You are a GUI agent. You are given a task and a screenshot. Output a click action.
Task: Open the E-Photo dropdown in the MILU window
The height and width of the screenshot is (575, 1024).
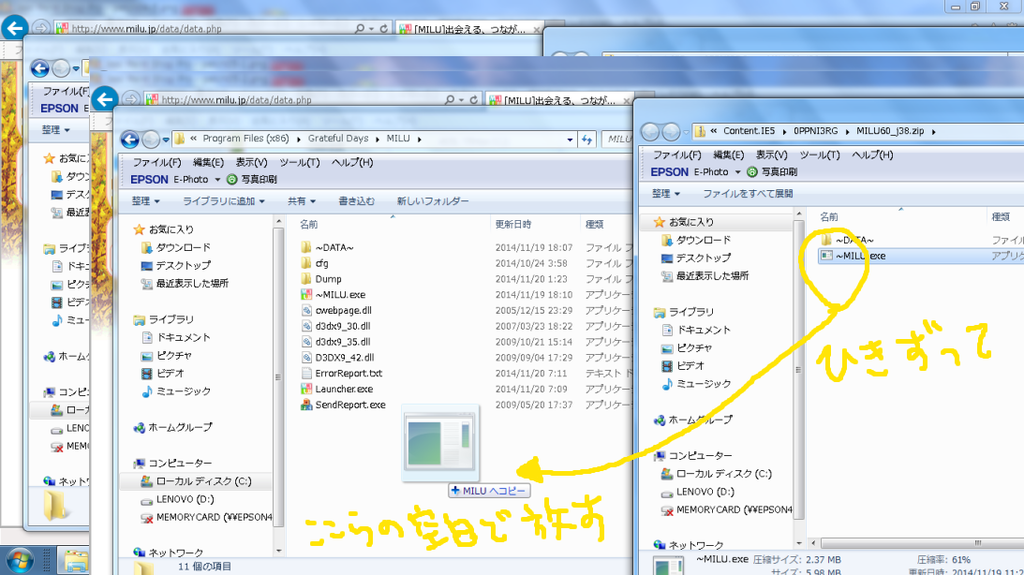coord(197,179)
